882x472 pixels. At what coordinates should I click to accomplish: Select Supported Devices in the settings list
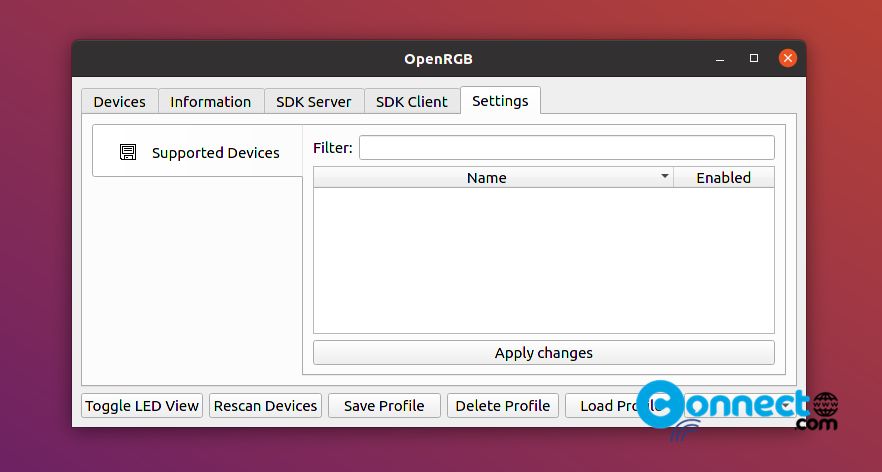coord(197,152)
